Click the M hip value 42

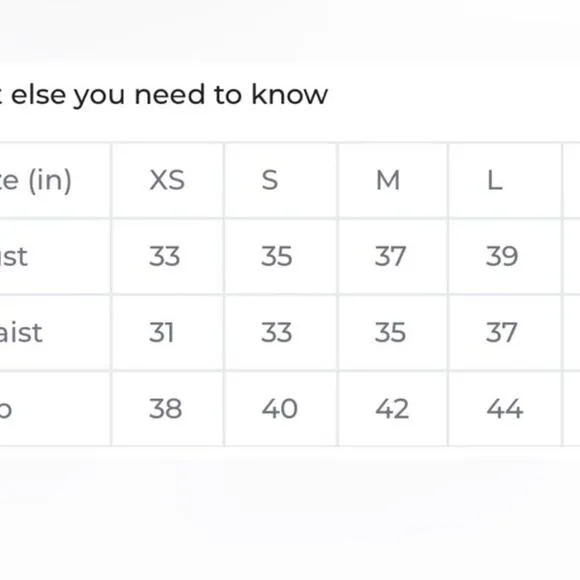[392, 409]
